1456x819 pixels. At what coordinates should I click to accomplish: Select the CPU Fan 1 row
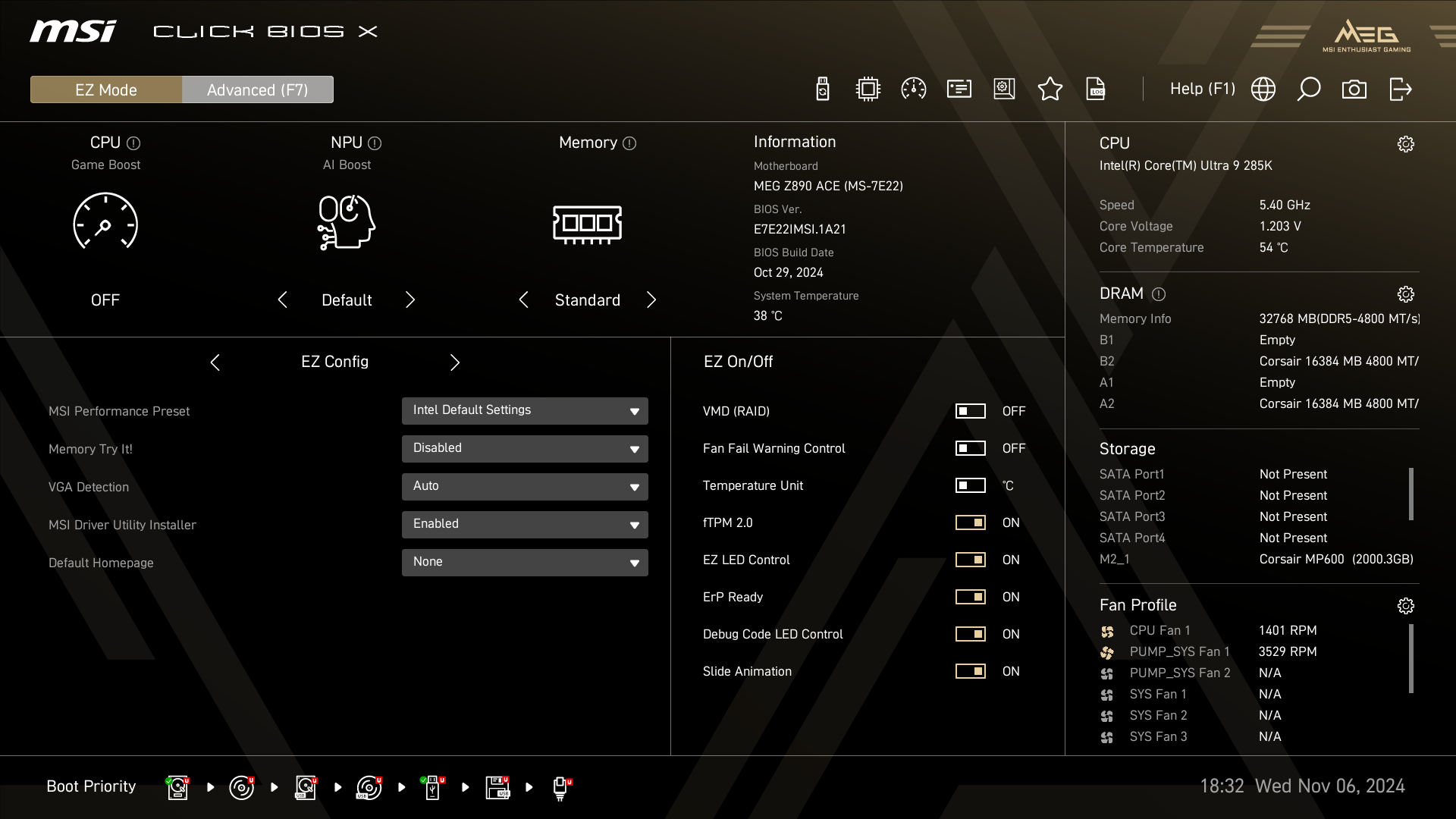[1210, 631]
